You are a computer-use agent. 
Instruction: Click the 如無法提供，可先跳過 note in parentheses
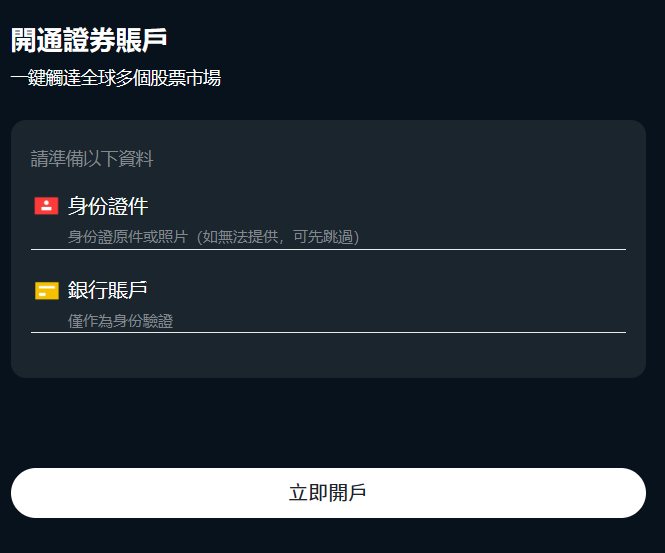tap(276, 237)
